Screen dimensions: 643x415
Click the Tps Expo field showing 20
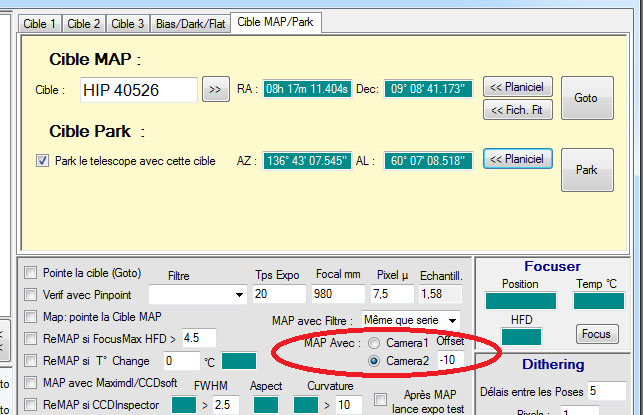pos(279,294)
